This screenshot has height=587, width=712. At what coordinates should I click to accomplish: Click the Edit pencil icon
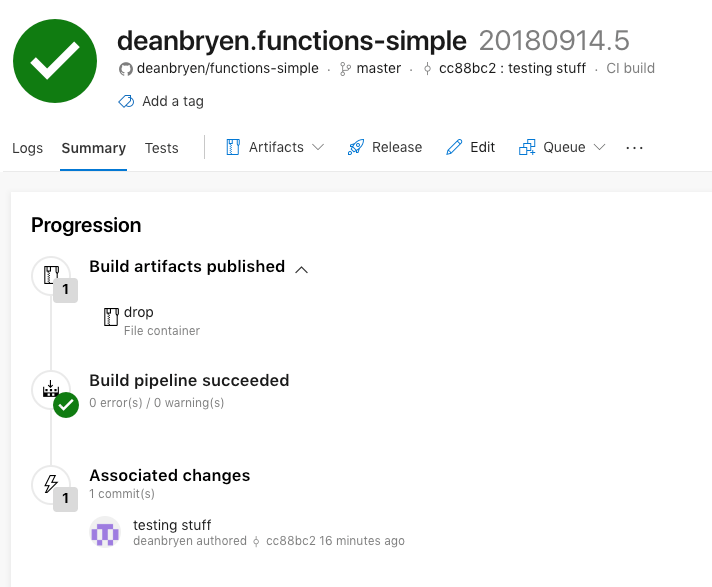(x=454, y=147)
